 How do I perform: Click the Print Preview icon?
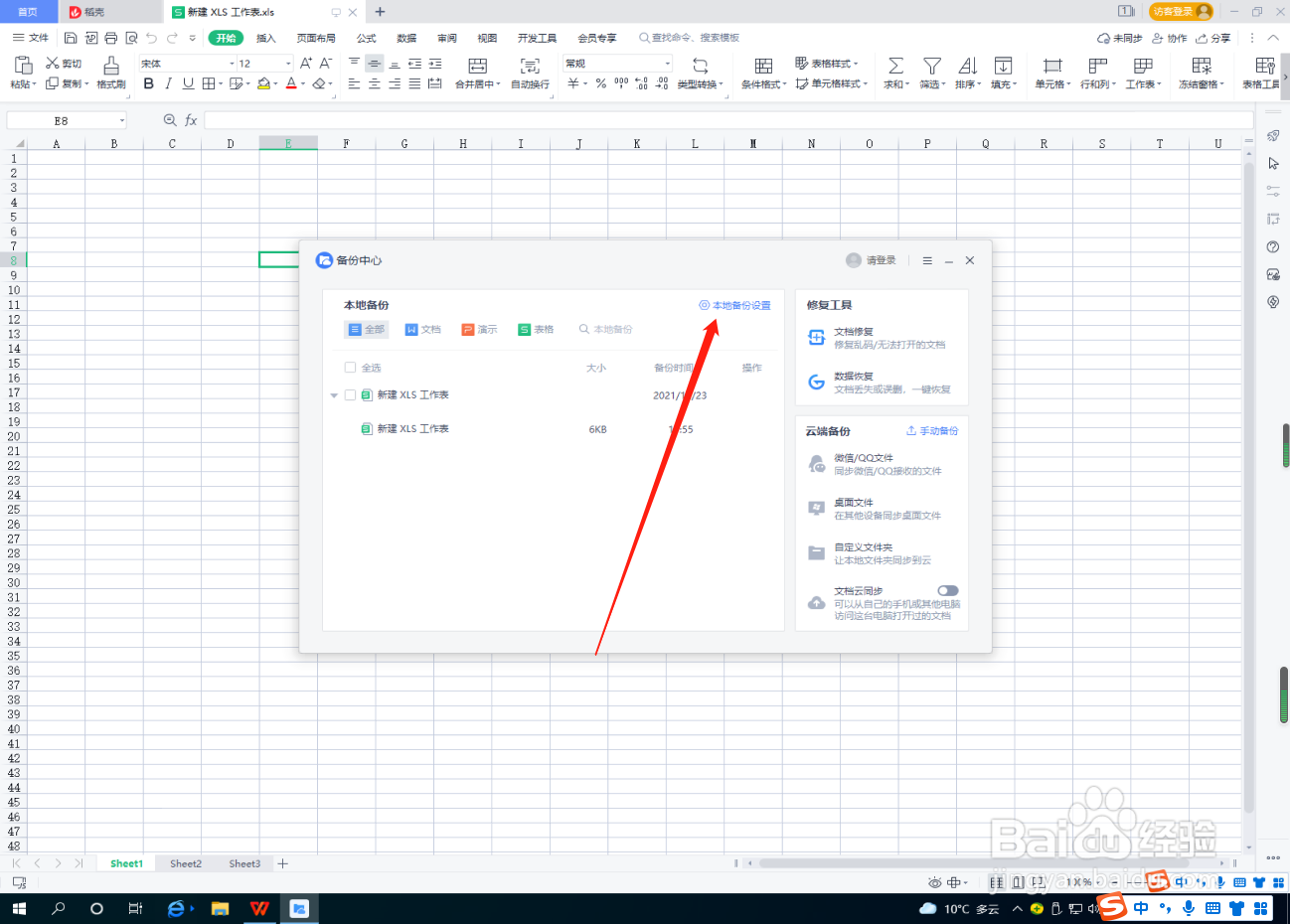pyautogui.click(x=131, y=38)
